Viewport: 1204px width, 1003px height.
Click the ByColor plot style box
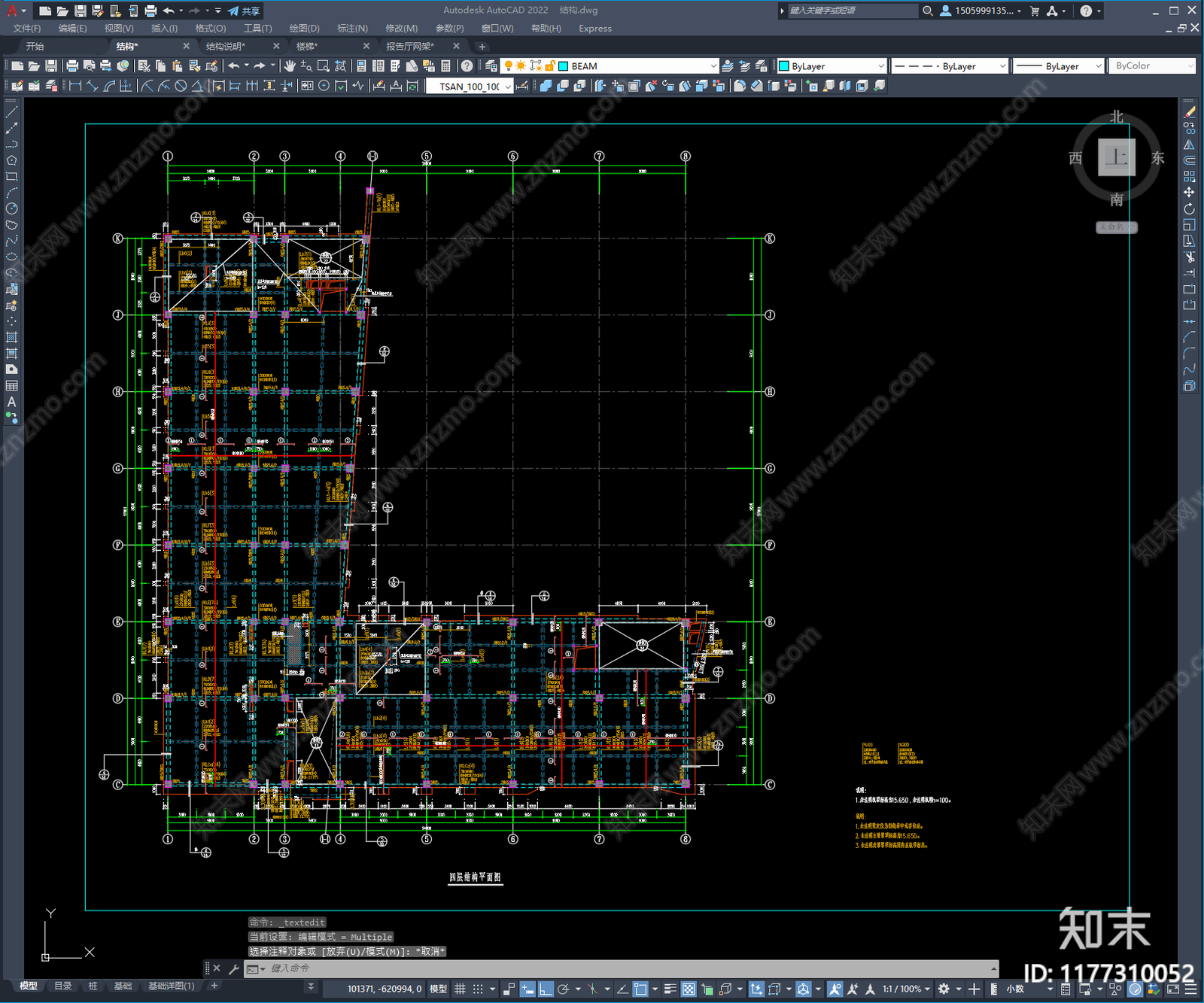point(1151,66)
